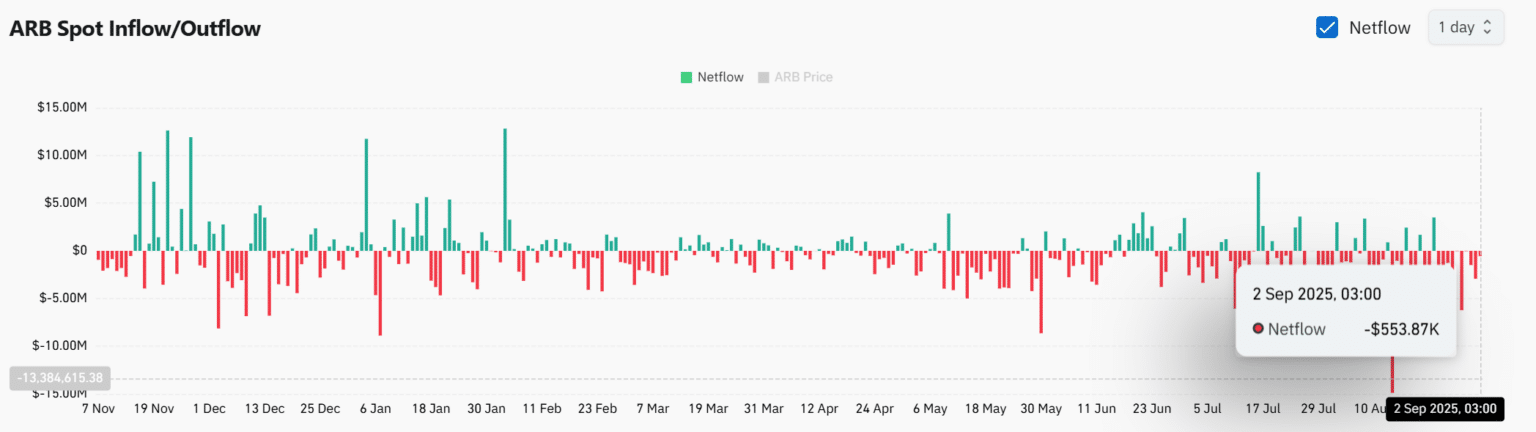Click the ARB Spot Inflow/Outflow chart title
The width and height of the screenshot is (1536, 432).
[135, 29]
